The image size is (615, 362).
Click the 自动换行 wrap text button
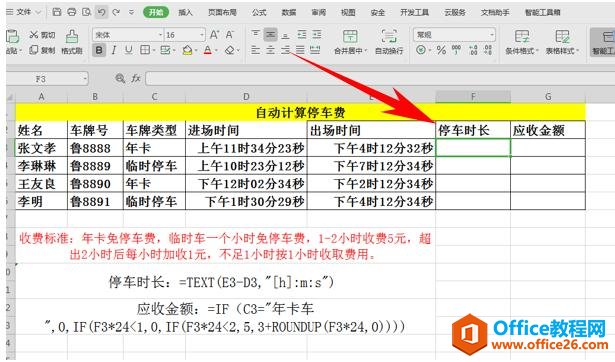pyautogui.click(x=389, y=42)
